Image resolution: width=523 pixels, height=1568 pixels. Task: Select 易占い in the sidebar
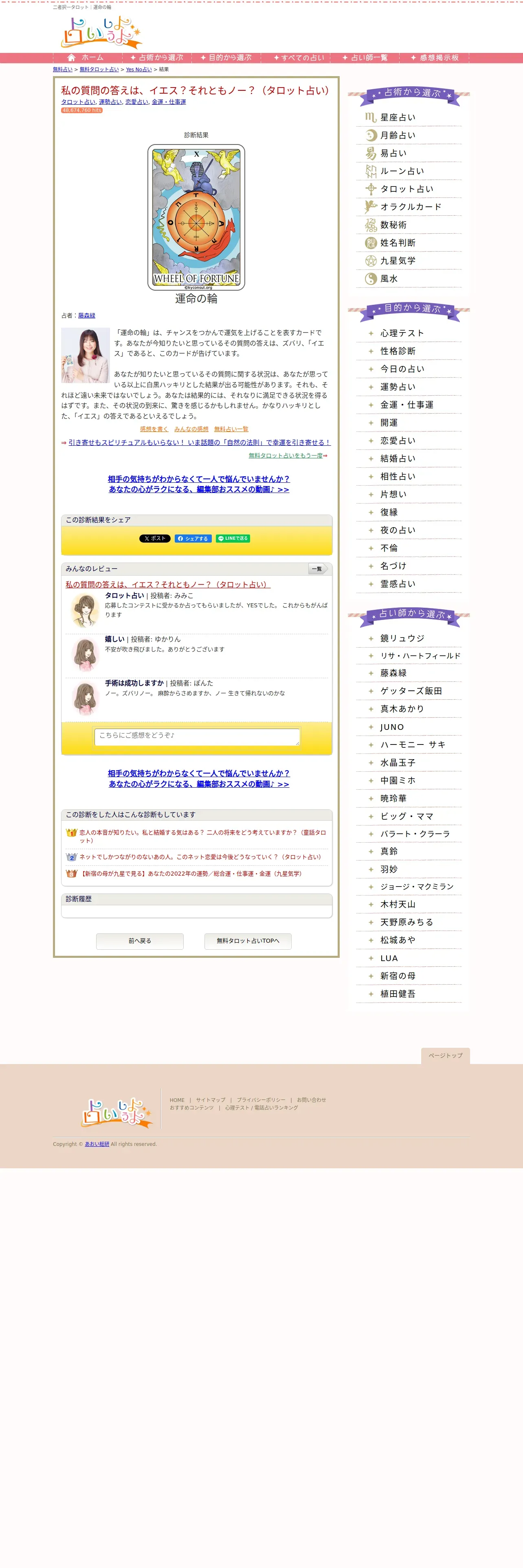coord(409,153)
